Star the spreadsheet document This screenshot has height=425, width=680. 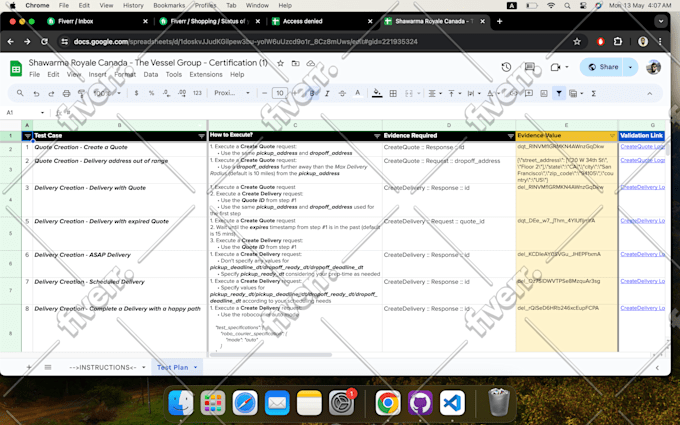point(280,63)
